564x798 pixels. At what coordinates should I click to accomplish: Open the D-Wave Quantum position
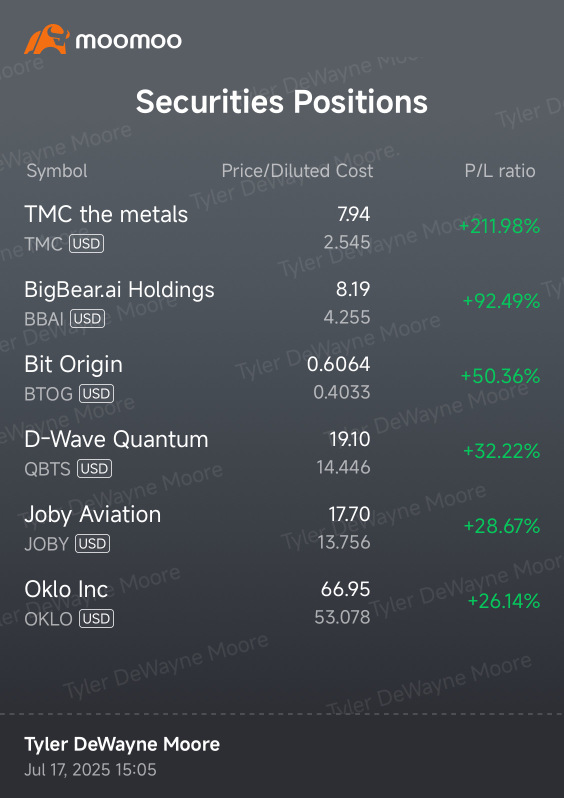click(x=282, y=452)
